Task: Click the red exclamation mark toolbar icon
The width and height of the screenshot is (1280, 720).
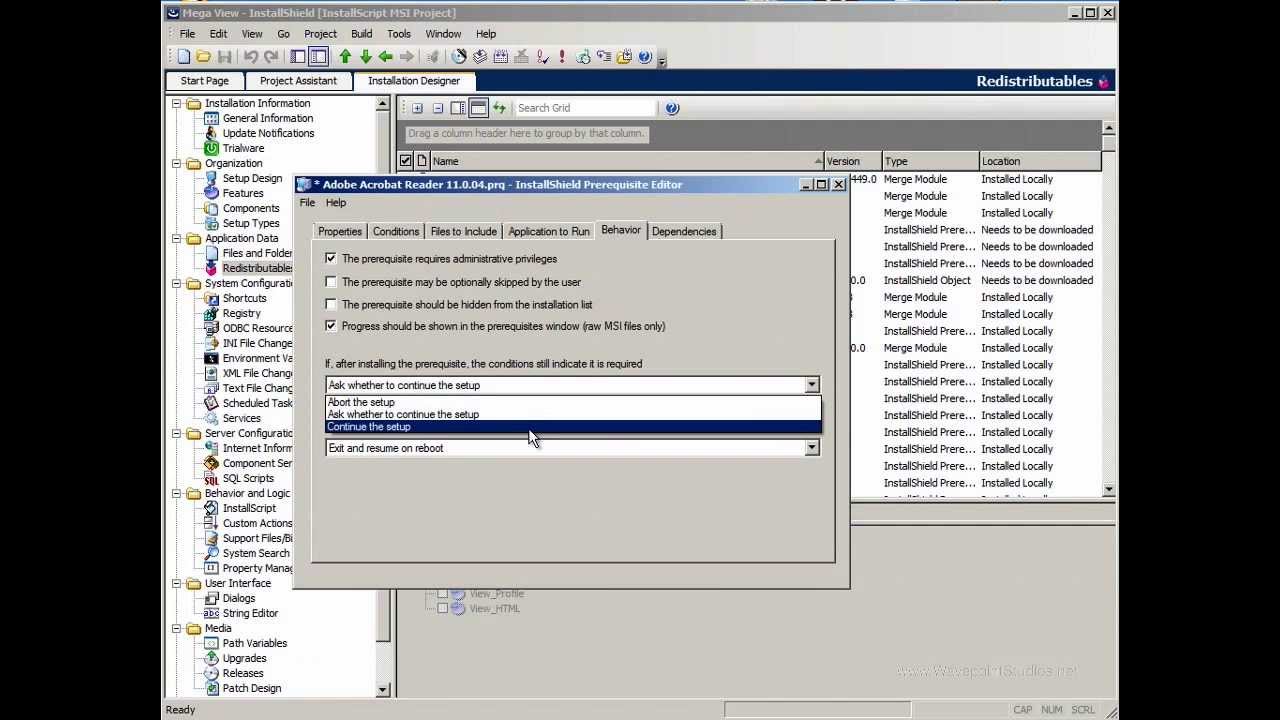Action: coord(562,57)
